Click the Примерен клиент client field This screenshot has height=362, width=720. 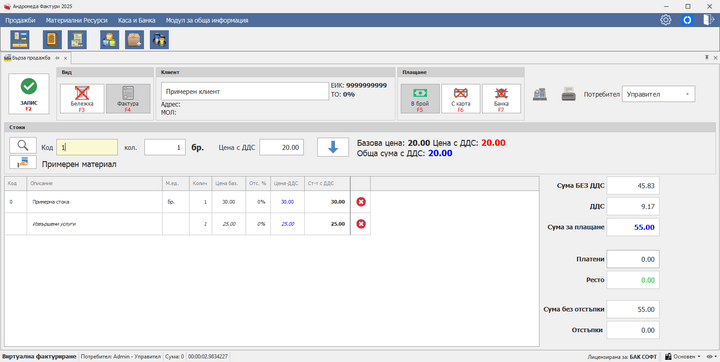245,91
